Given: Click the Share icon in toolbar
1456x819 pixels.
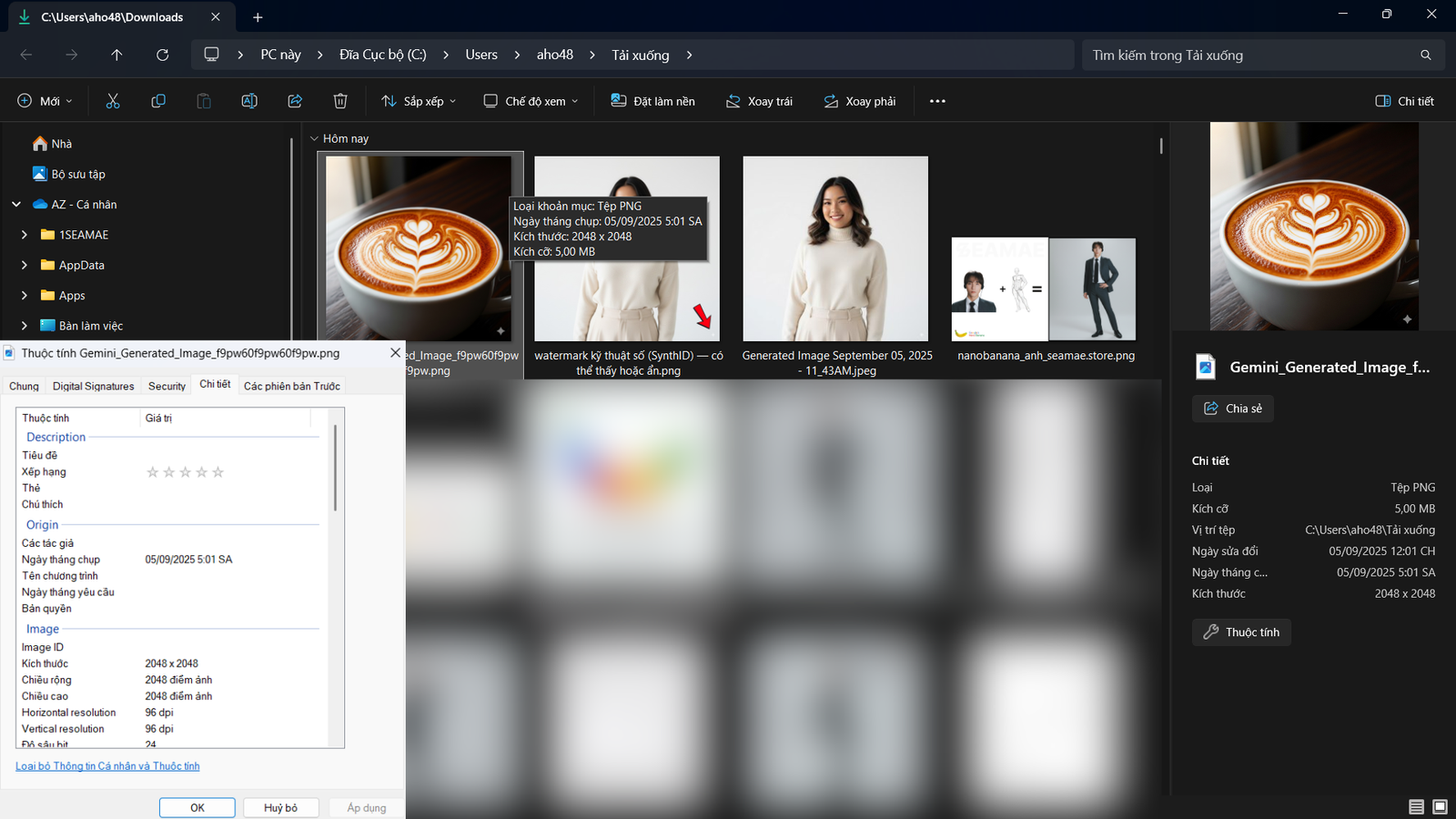Looking at the screenshot, I should pos(295,101).
